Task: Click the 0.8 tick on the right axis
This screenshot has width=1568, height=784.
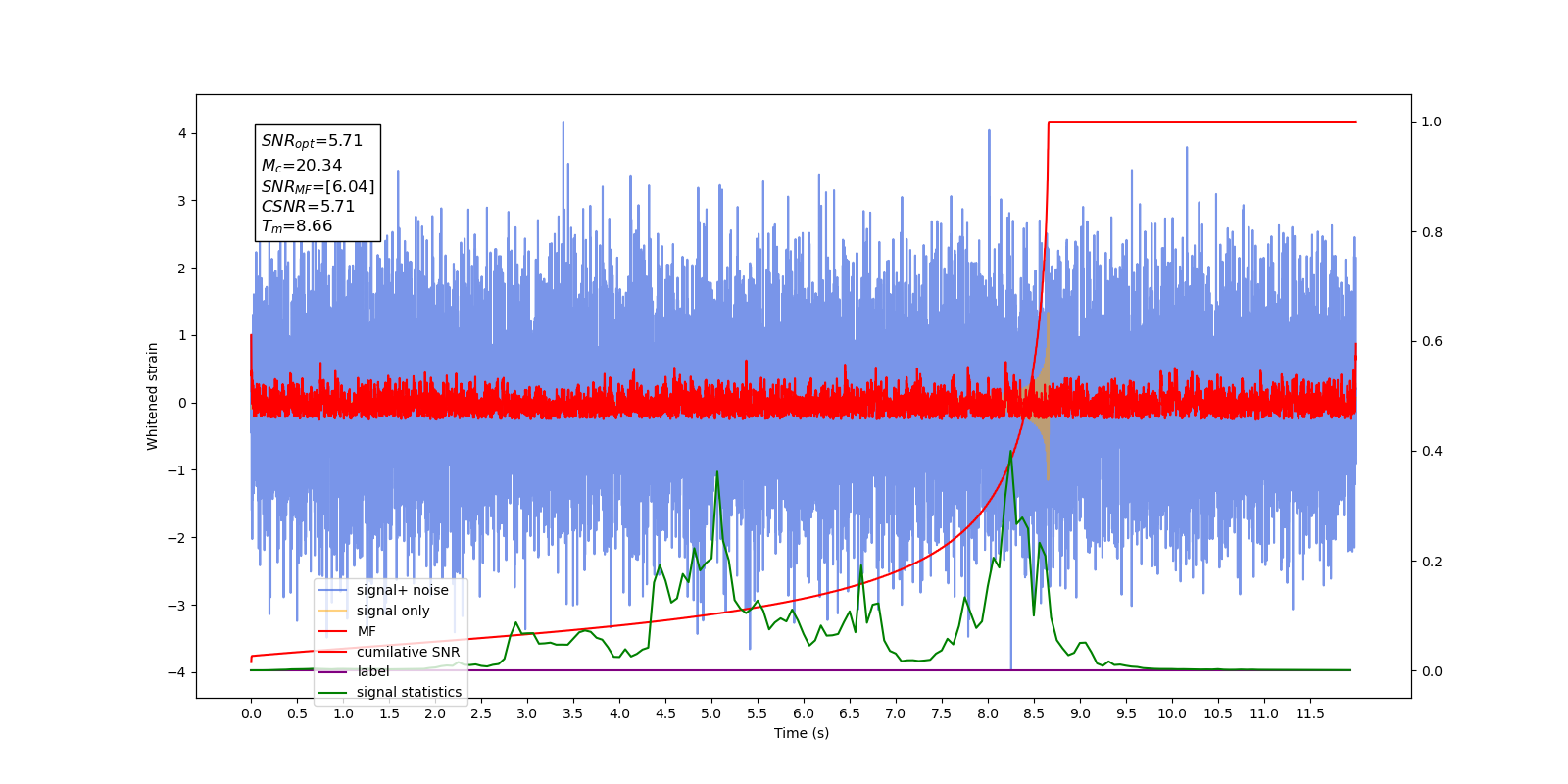Action: [1432, 232]
